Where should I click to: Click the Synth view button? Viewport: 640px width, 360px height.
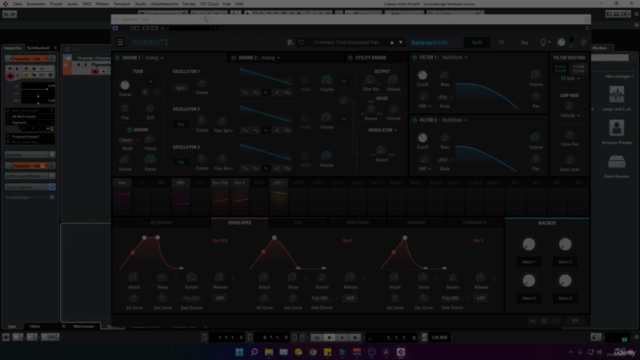(477, 42)
